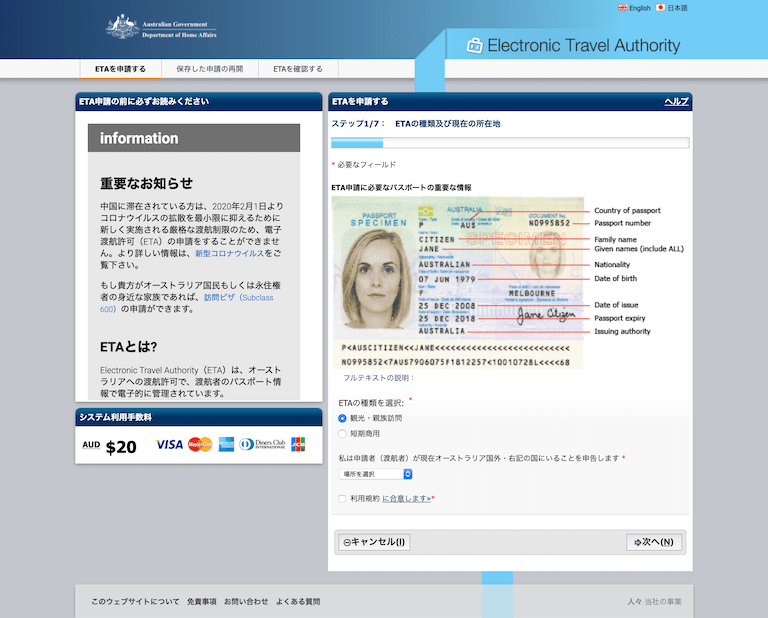Viewport: 768px width, 618px height.
Task: Click the フルテキストの説明 link
Action: pyautogui.click(x=379, y=378)
